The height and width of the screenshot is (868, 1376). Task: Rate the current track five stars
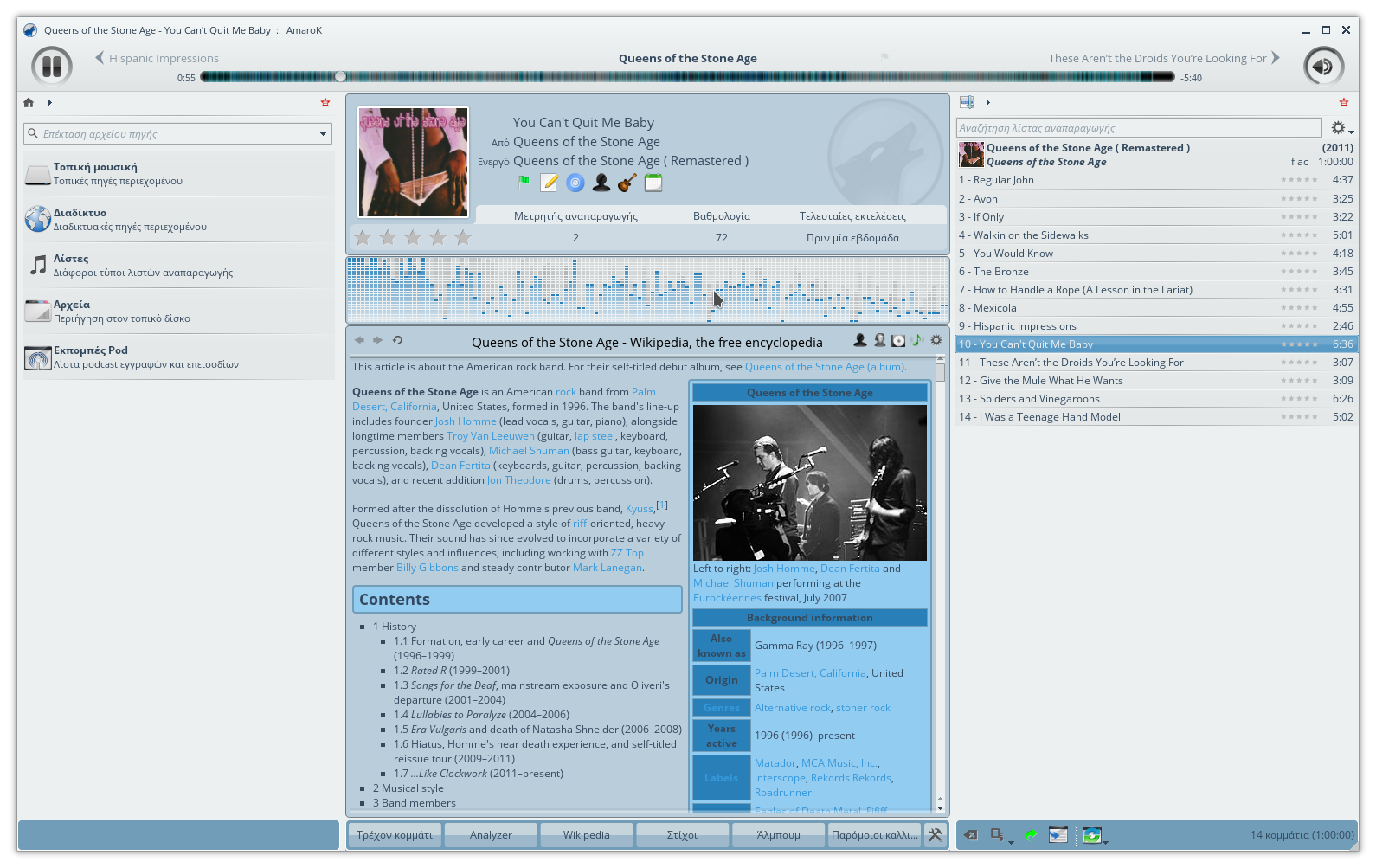463,237
